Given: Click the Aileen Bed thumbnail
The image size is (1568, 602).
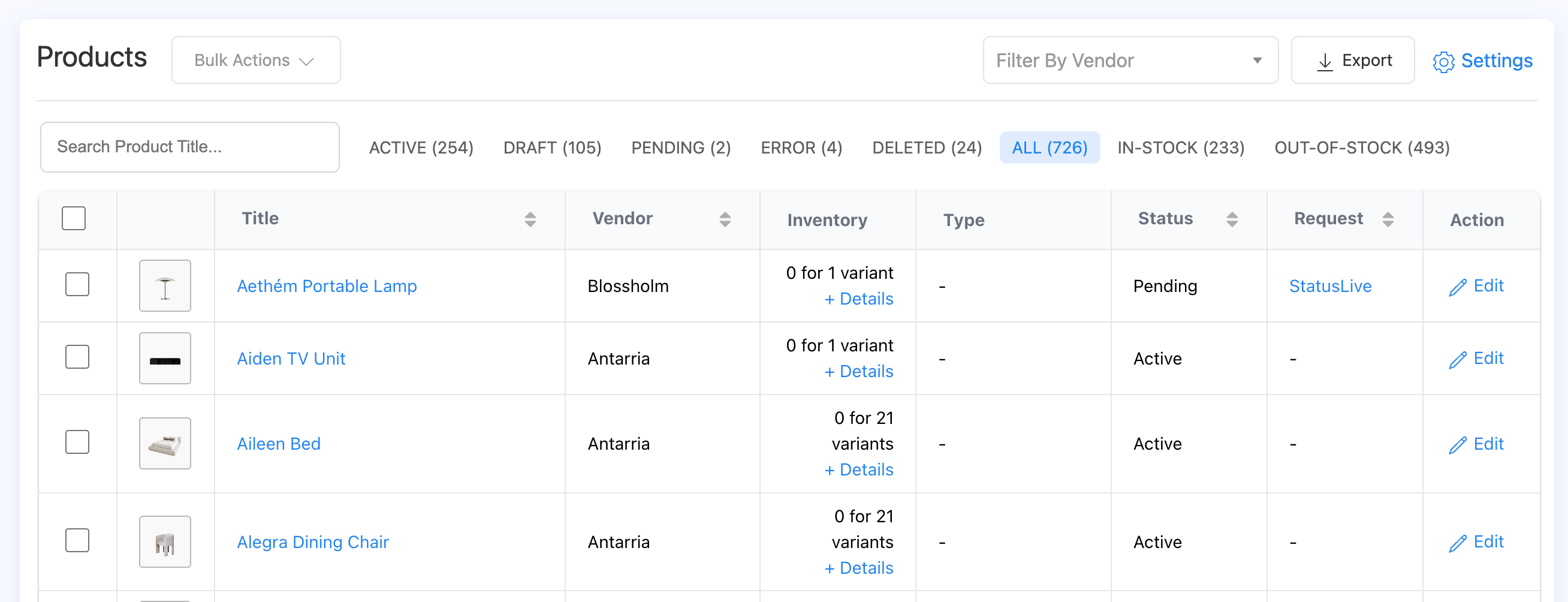Looking at the screenshot, I should tap(165, 443).
